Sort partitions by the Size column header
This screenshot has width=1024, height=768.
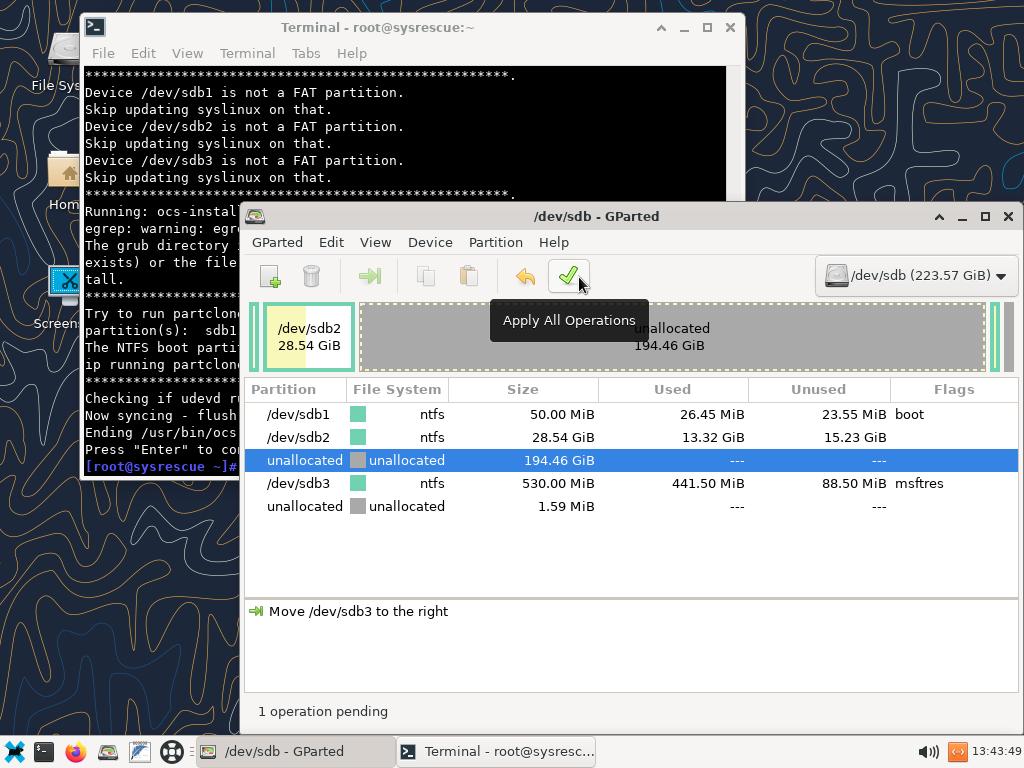click(522, 389)
